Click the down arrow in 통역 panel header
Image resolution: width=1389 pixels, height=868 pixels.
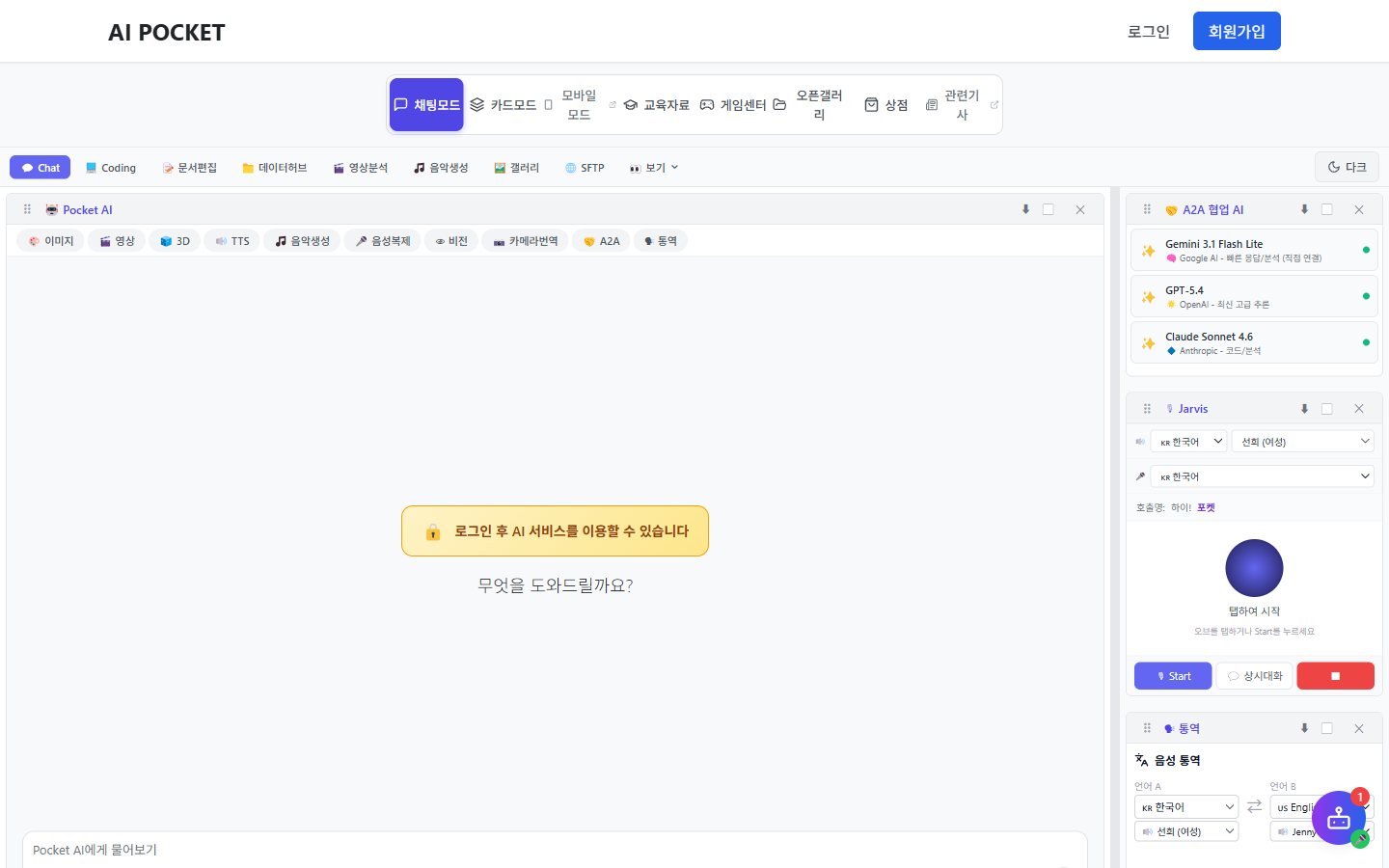[x=1304, y=728]
